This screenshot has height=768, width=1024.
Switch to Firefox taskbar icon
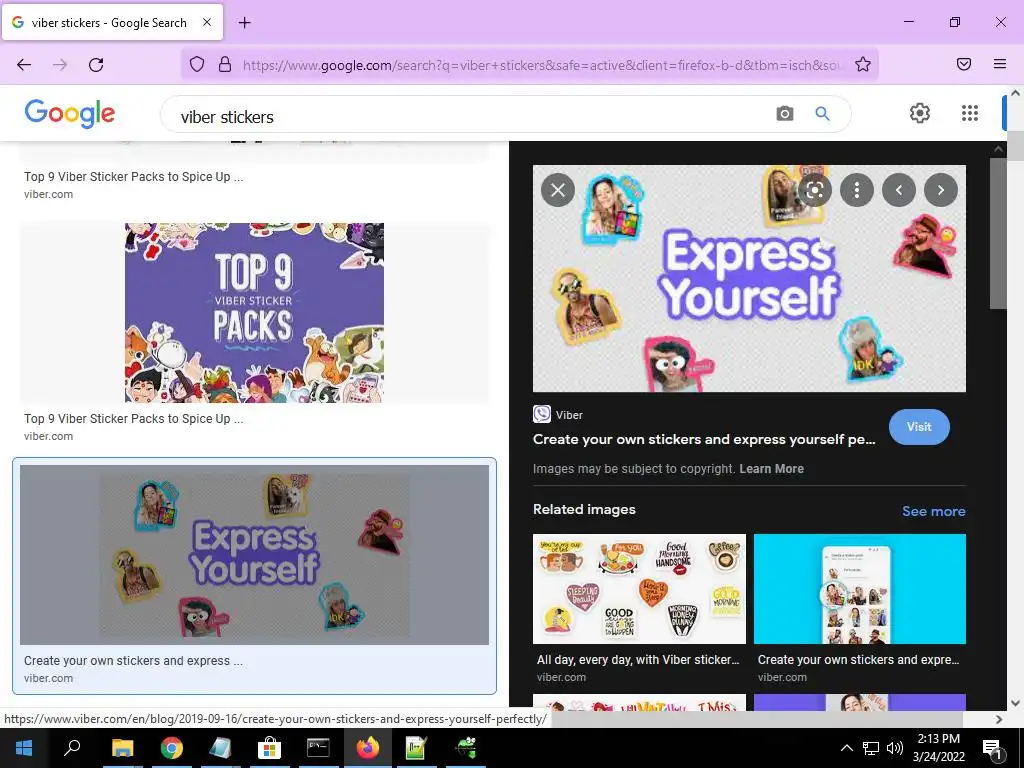pos(367,748)
